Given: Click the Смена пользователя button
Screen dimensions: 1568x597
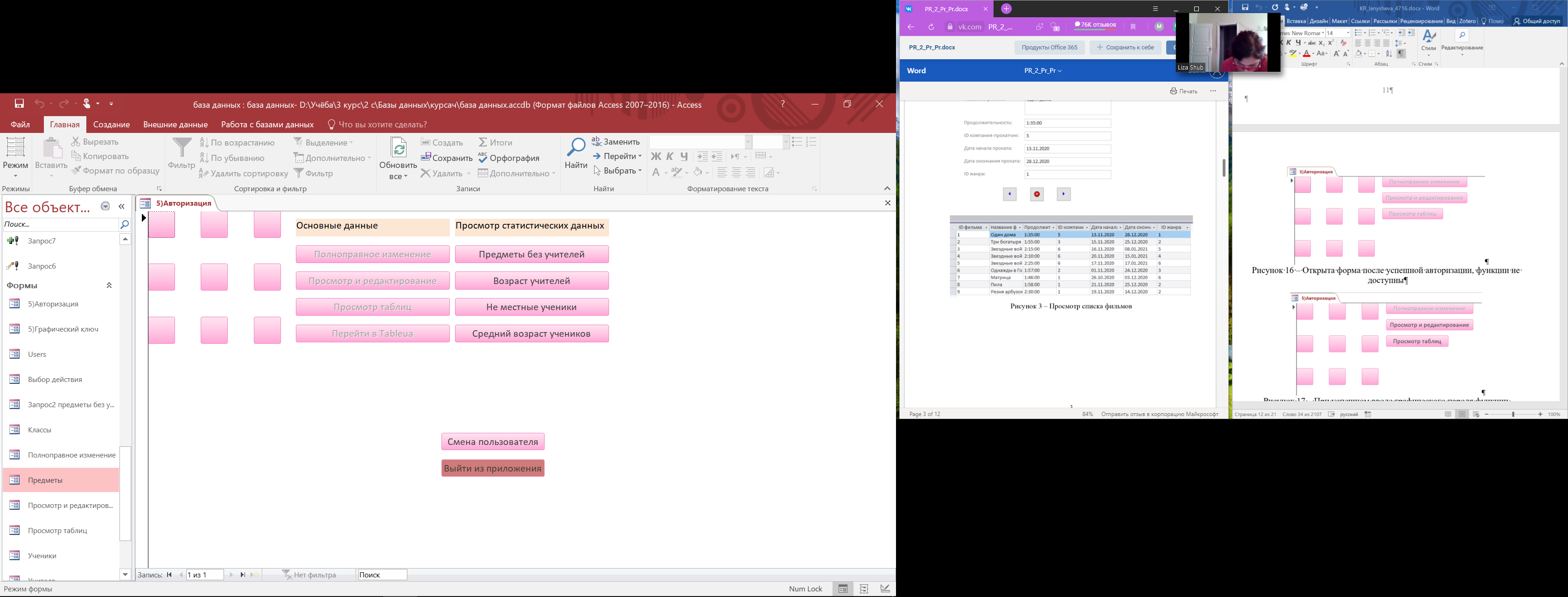Looking at the screenshot, I should 492,442.
